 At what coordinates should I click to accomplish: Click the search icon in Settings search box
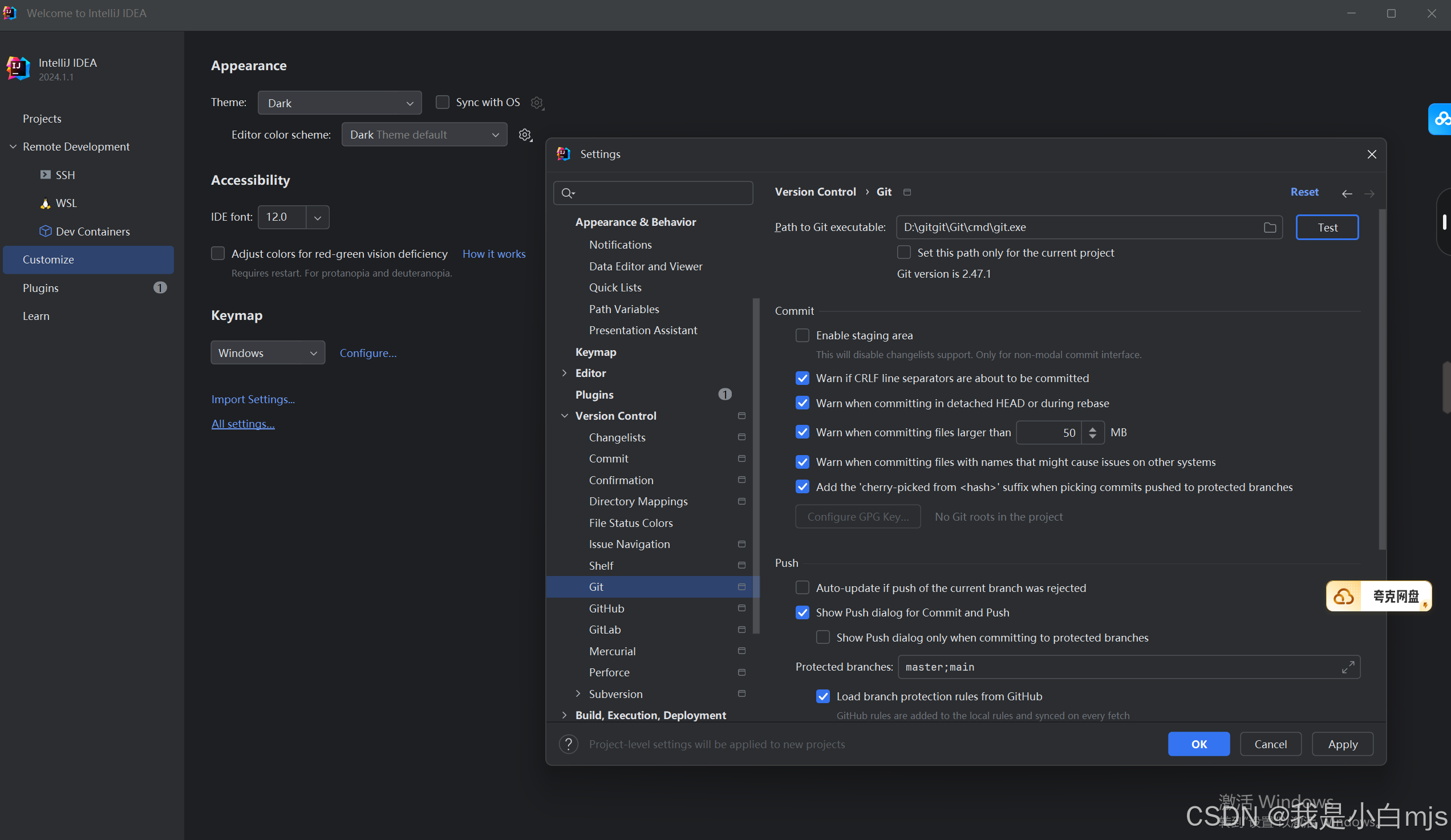567,193
